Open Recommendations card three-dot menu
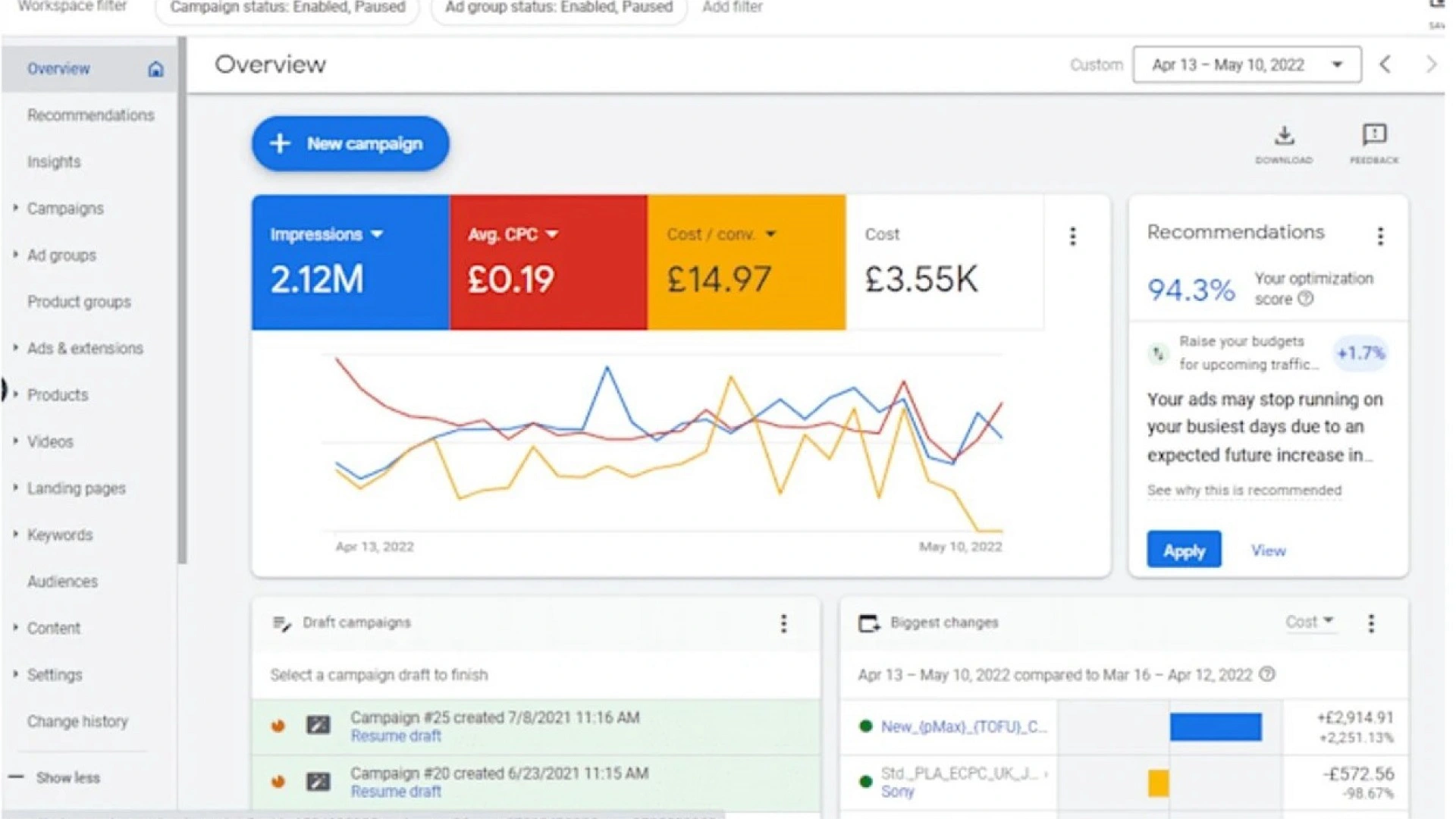The height and width of the screenshot is (819, 1456). [1380, 237]
